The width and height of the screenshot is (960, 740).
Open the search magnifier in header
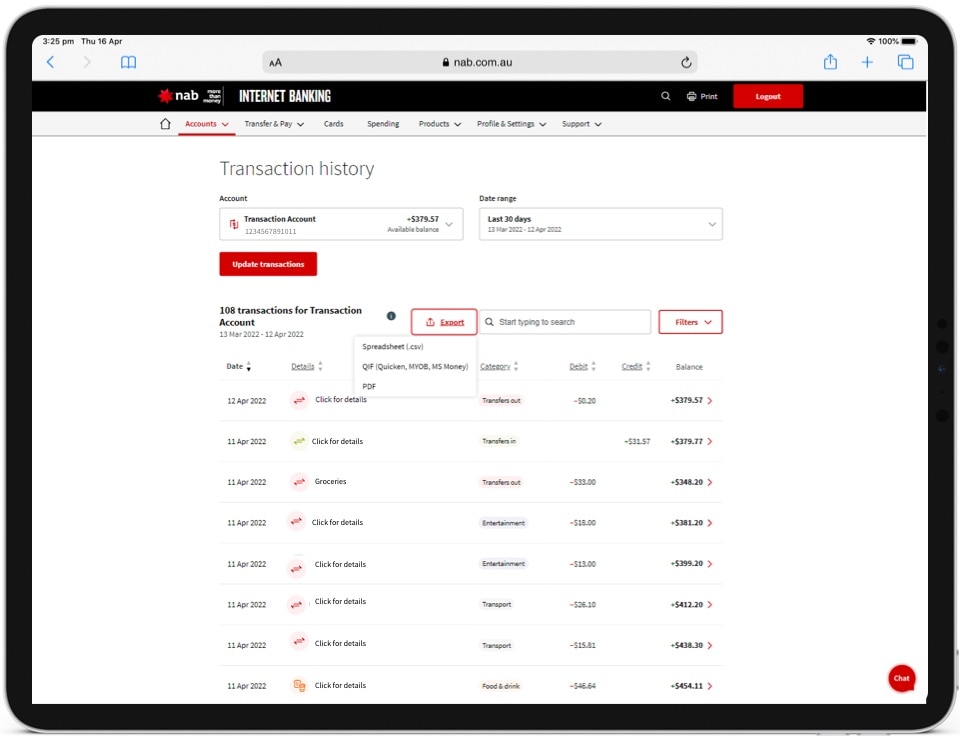[666, 97]
